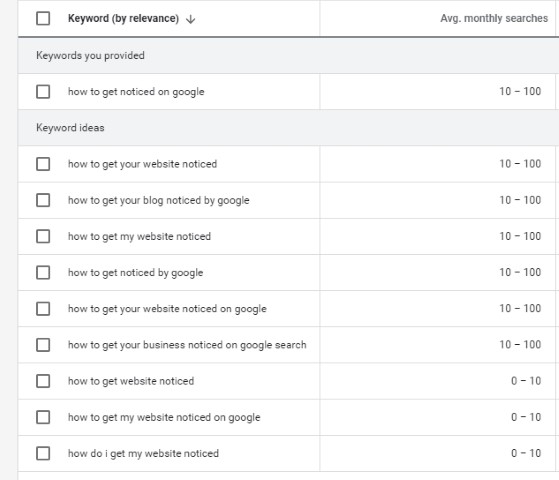Click 'how to get your business noticed on google search'
This screenshot has height=480, width=559.
(x=187, y=345)
